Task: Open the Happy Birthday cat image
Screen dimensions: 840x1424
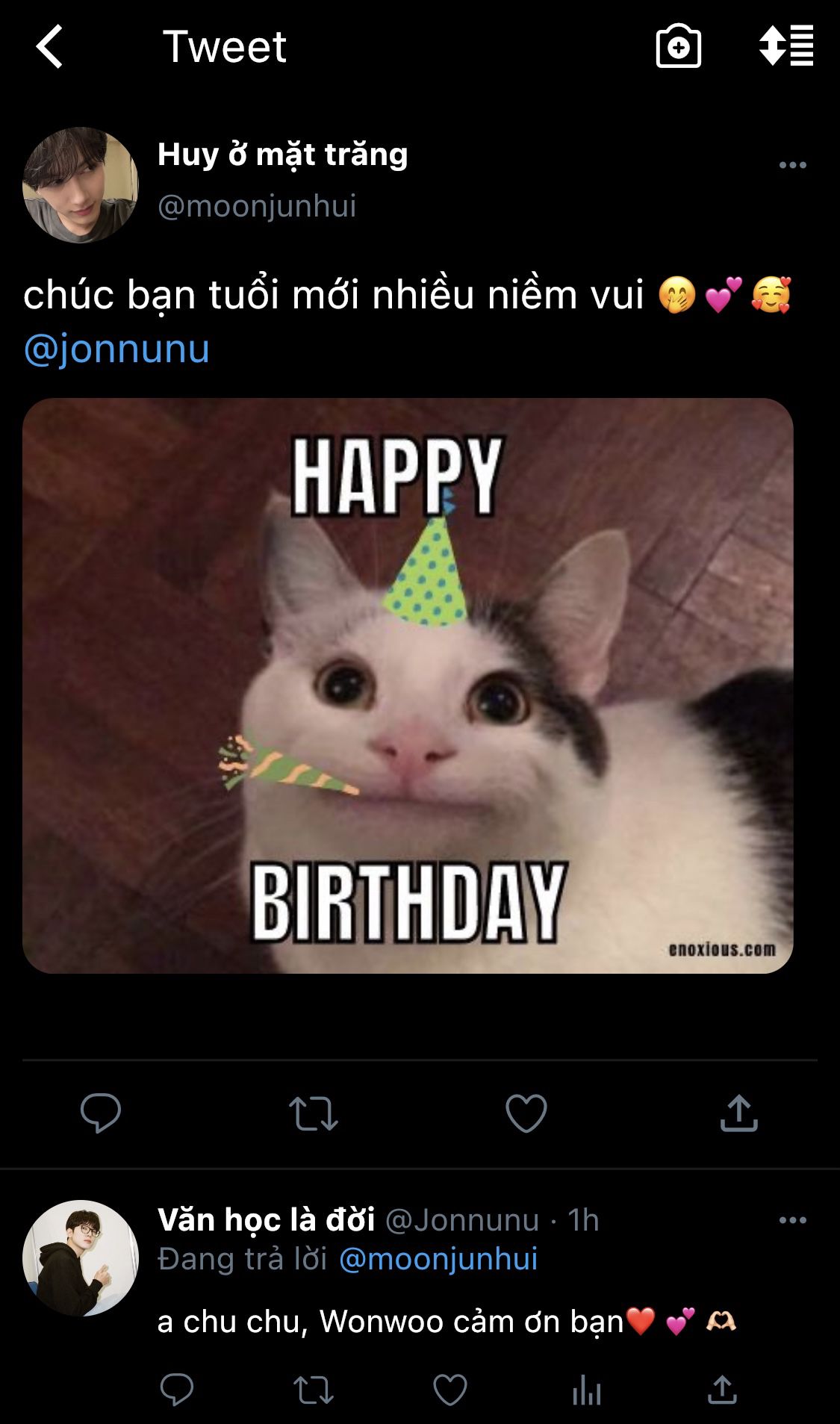Action: pos(408,685)
